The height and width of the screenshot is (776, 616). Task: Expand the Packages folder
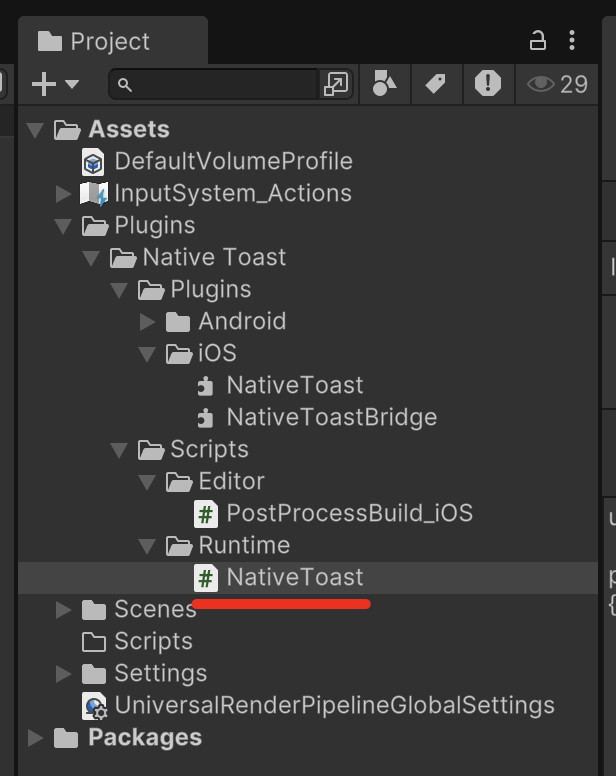point(35,738)
